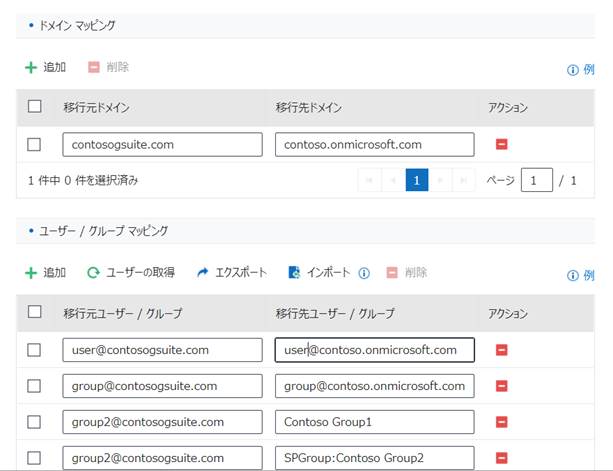The image size is (613, 471).
Task: Click the green plus Add icon in User/Group Mapping
Action: [31, 272]
